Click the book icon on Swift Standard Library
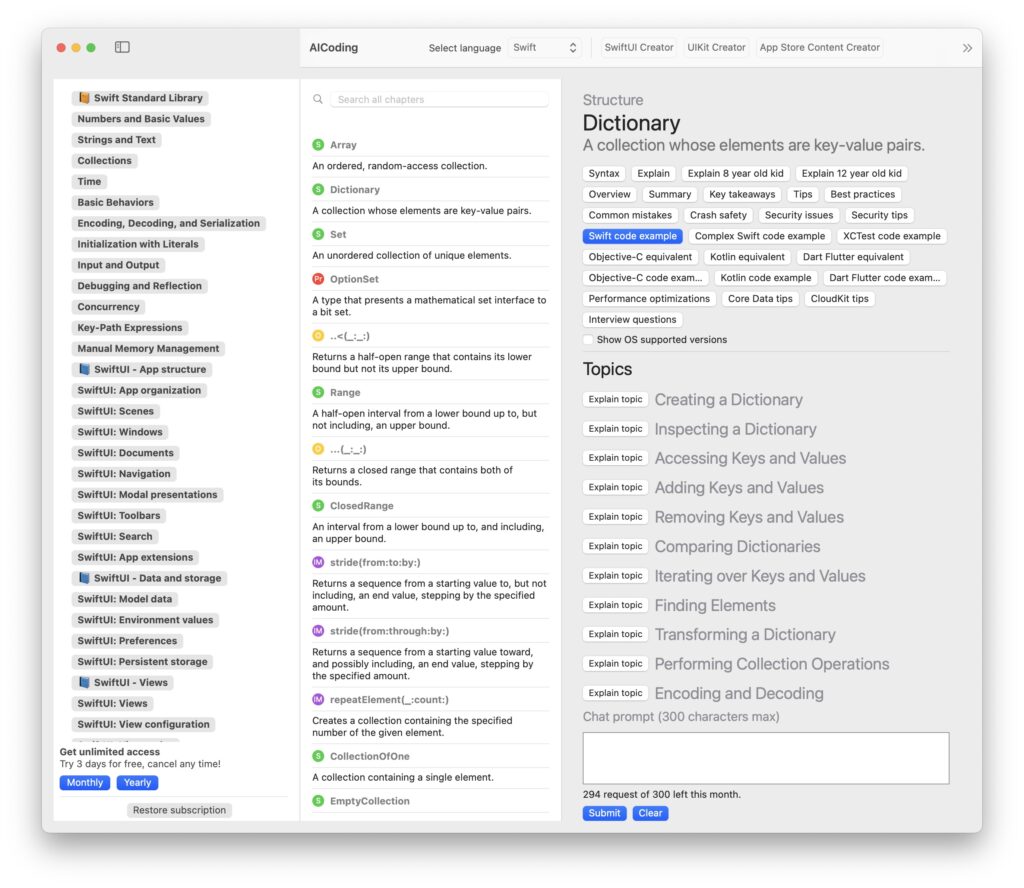Image resolution: width=1024 pixels, height=888 pixels. click(x=84, y=98)
